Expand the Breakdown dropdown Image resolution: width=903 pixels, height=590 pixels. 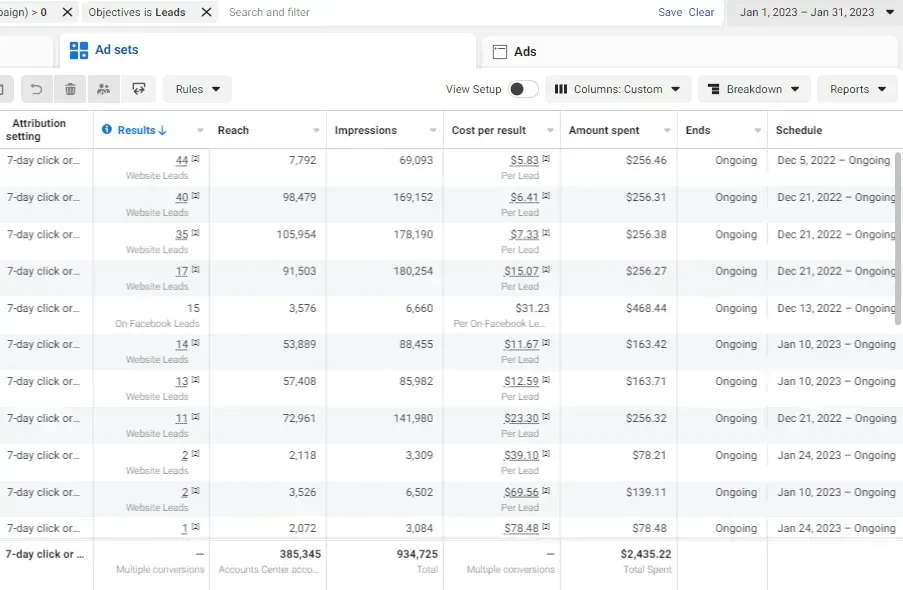click(754, 89)
